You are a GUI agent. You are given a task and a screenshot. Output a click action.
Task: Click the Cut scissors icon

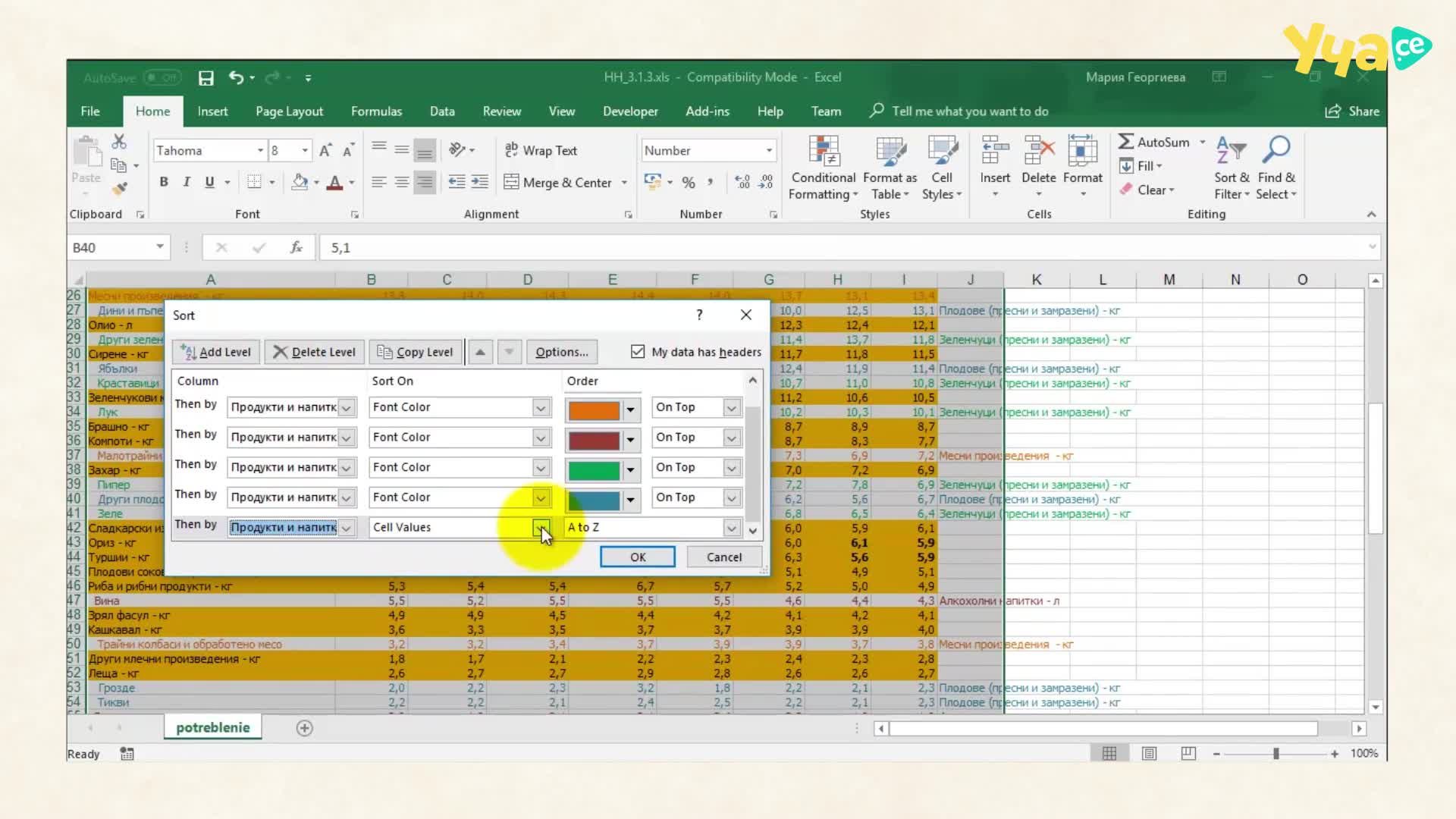(119, 142)
